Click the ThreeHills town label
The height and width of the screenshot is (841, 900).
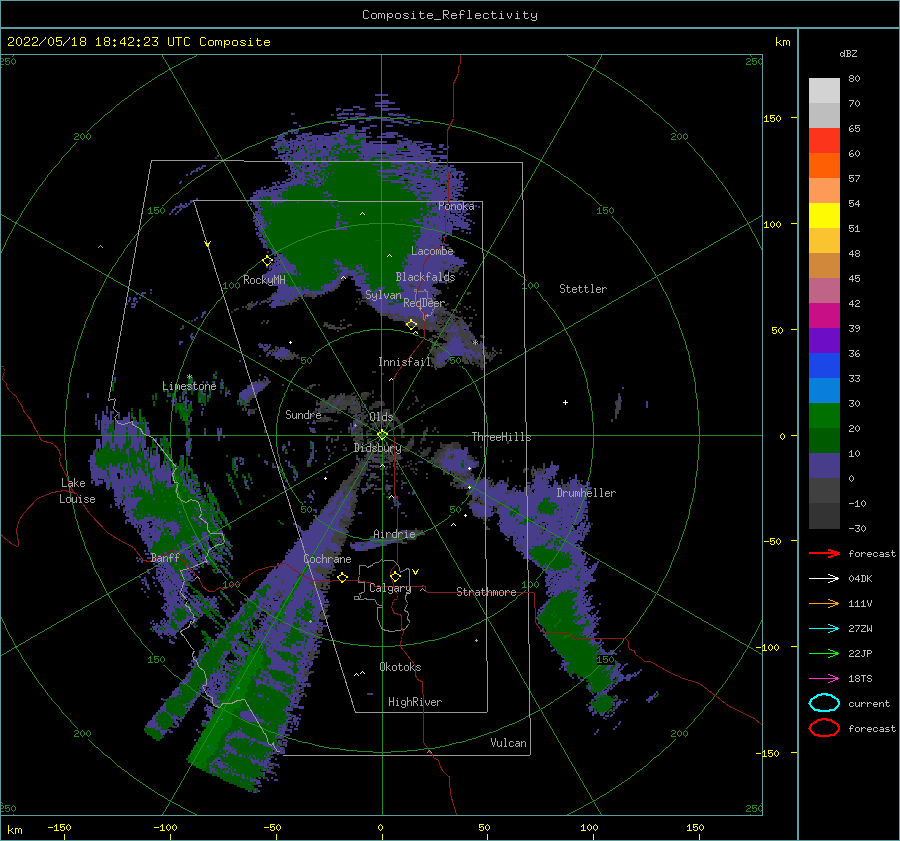[x=501, y=437]
